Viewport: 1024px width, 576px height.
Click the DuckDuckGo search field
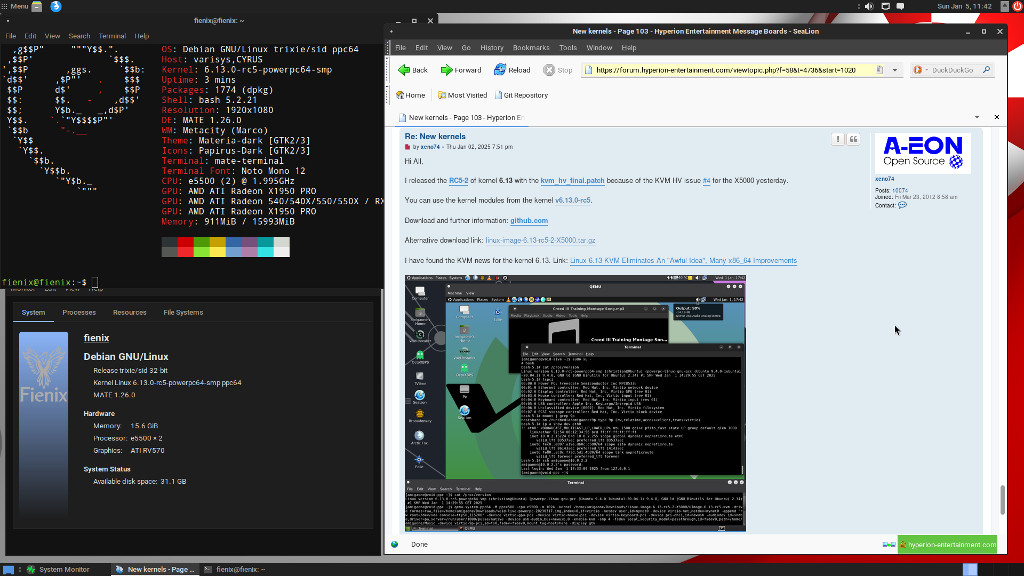953,70
